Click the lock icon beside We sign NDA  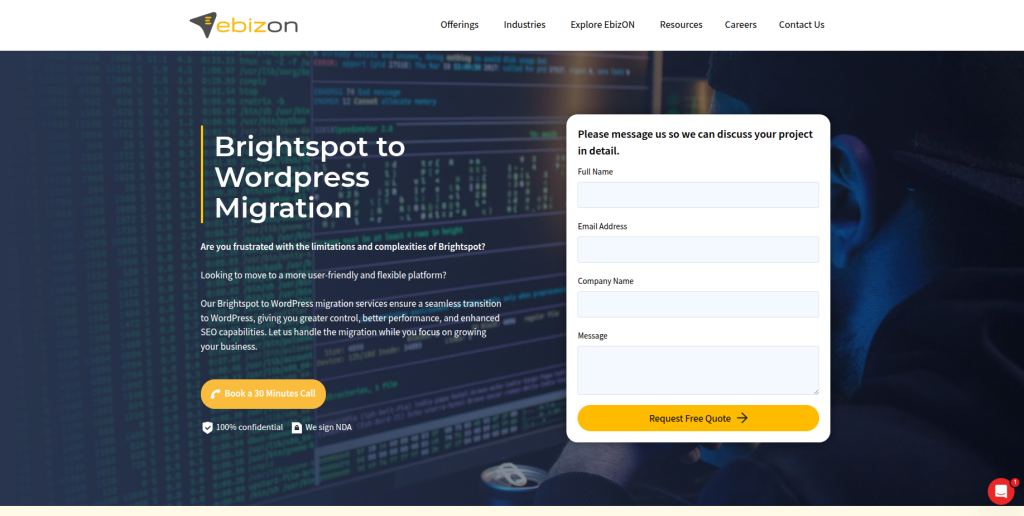(x=296, y=428)
